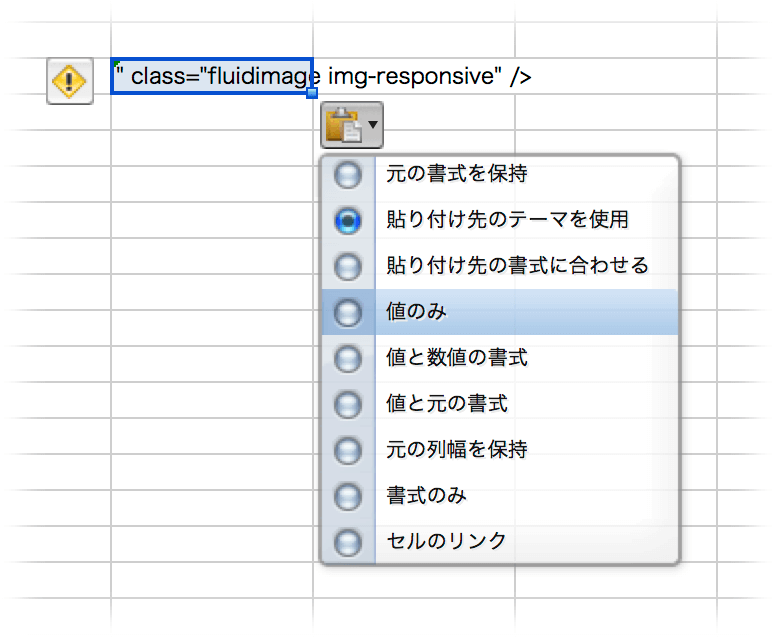Choose the セルのリンク menu label
Viewport: 776px width, 637px height.
coord(446,542)
